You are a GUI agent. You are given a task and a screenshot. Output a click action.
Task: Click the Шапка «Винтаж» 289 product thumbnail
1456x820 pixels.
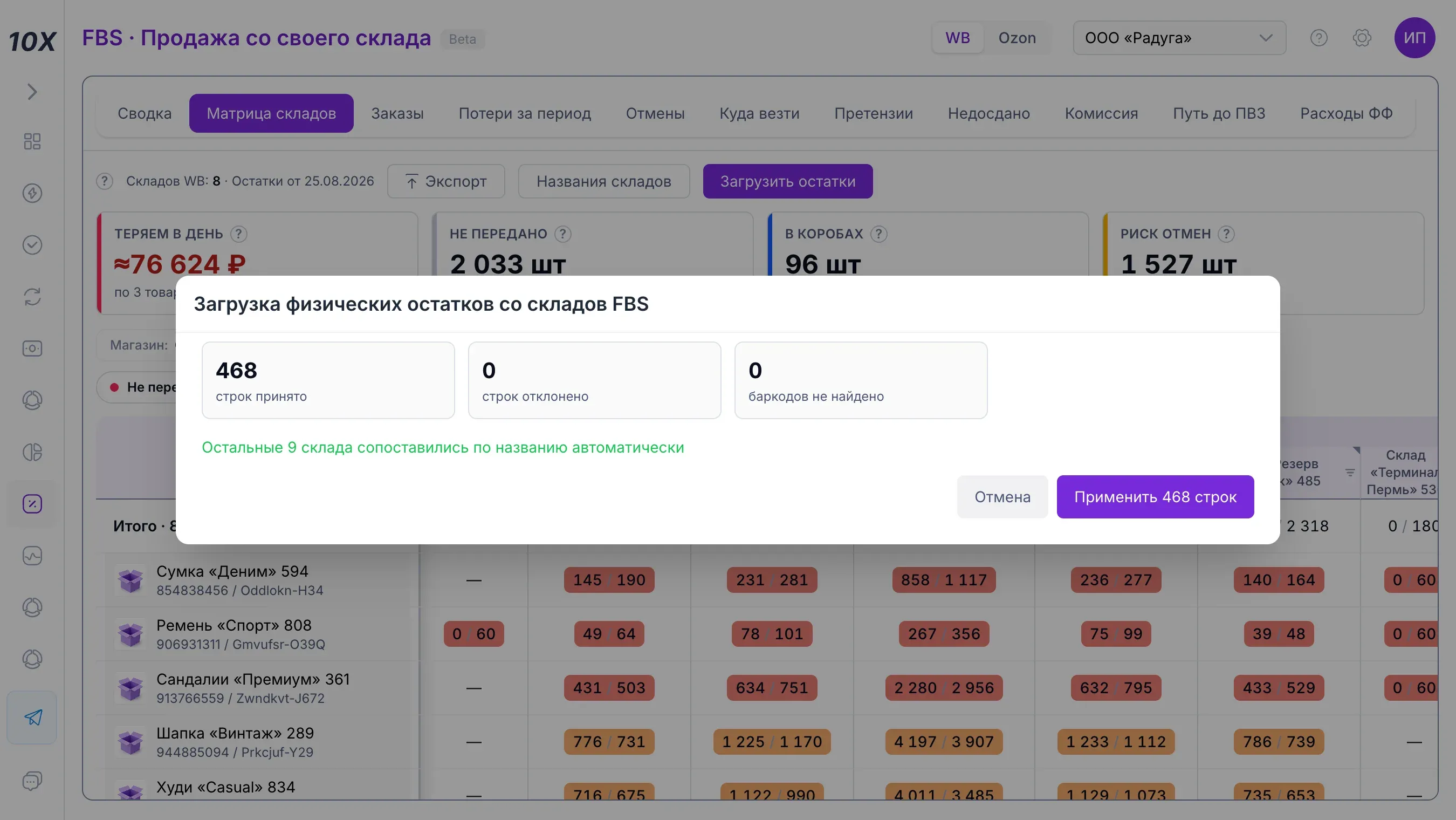coord(131,742)
